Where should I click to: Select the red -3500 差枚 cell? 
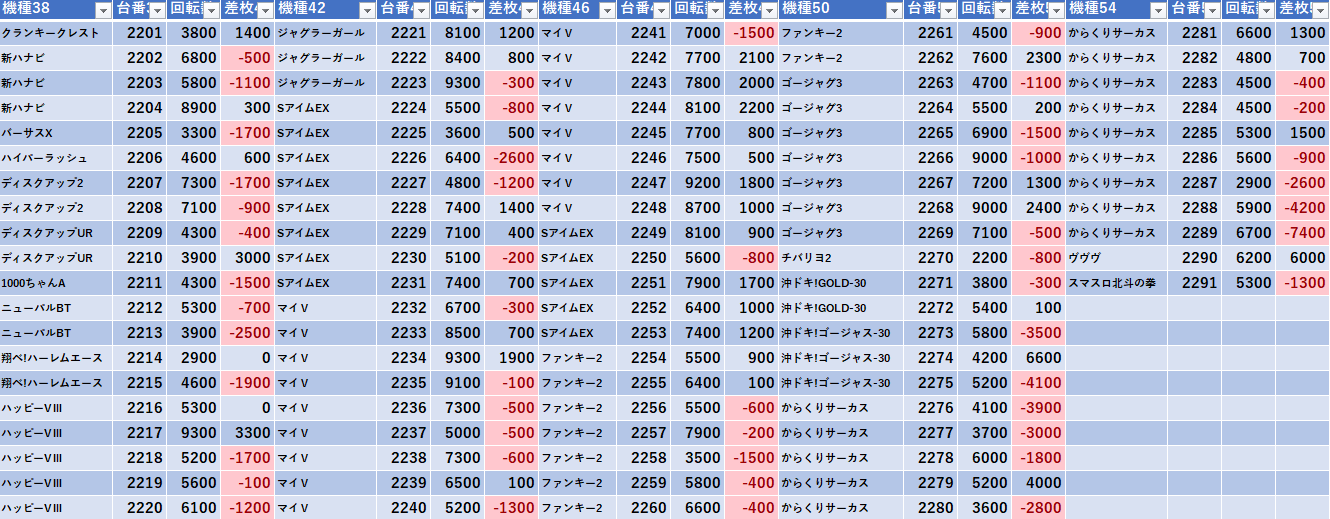pos(1039,333)
